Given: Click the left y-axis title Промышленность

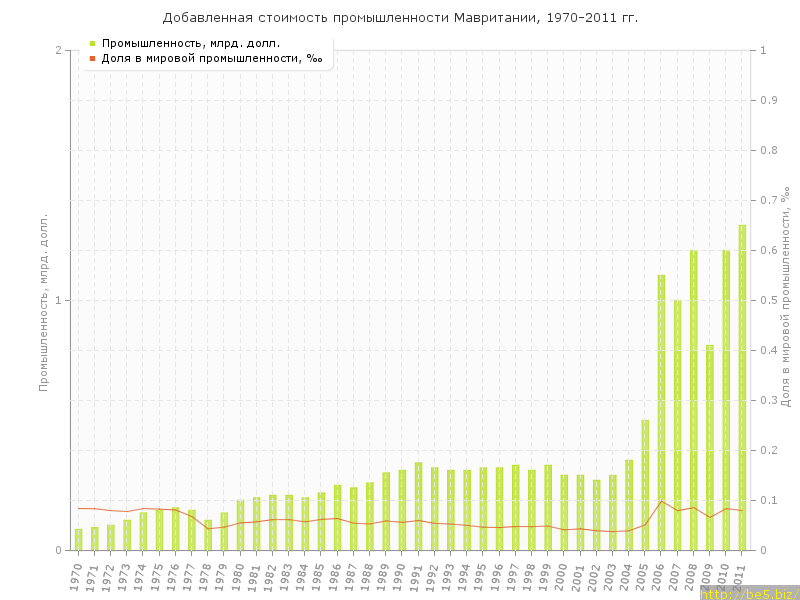Looking at the screenshot, I should pos(44,300).
